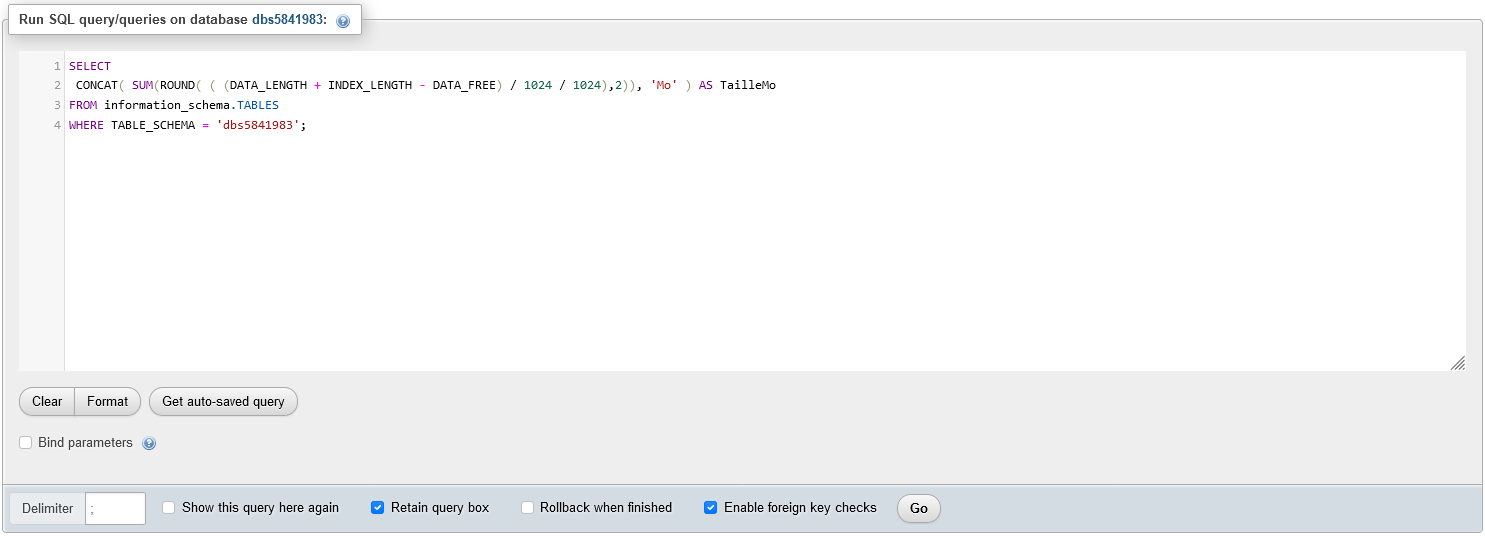
Task: Click the Format button
Action: [107, 401]
